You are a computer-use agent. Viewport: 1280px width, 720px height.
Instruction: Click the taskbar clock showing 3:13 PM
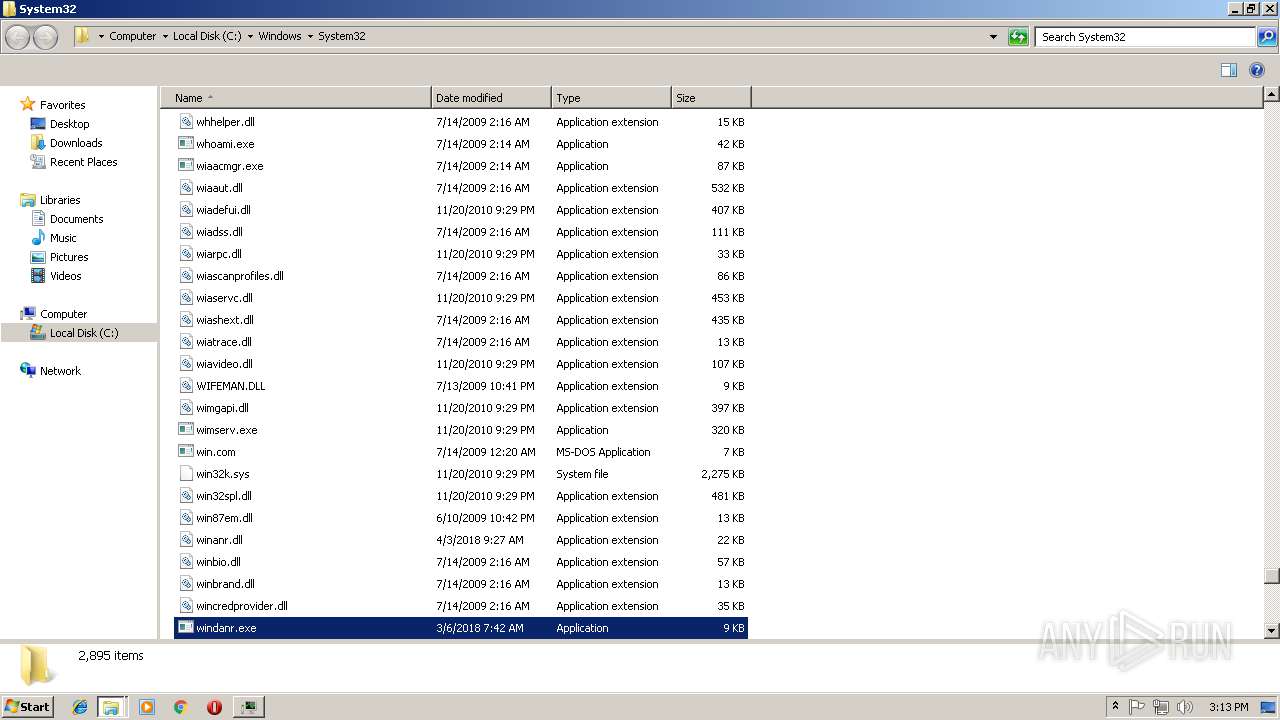[1228, 707]
